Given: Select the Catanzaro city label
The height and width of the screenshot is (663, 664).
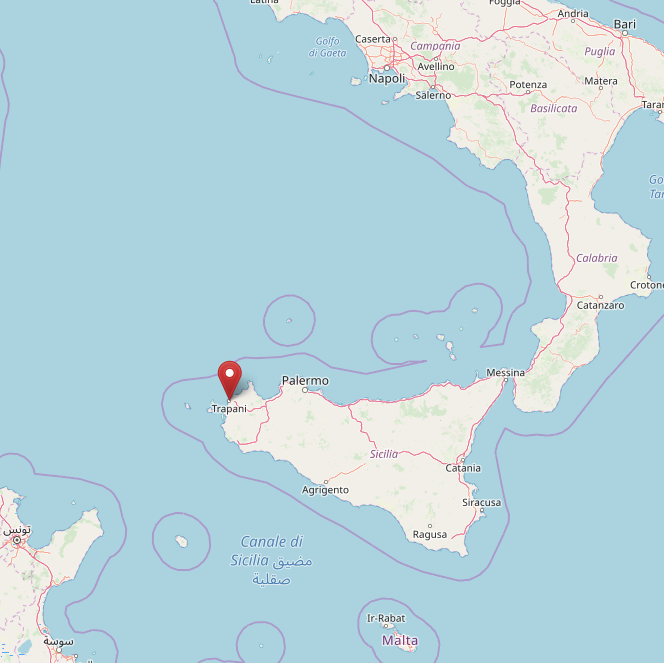Looking at the screenshot, I should click(x=600, y=305).
